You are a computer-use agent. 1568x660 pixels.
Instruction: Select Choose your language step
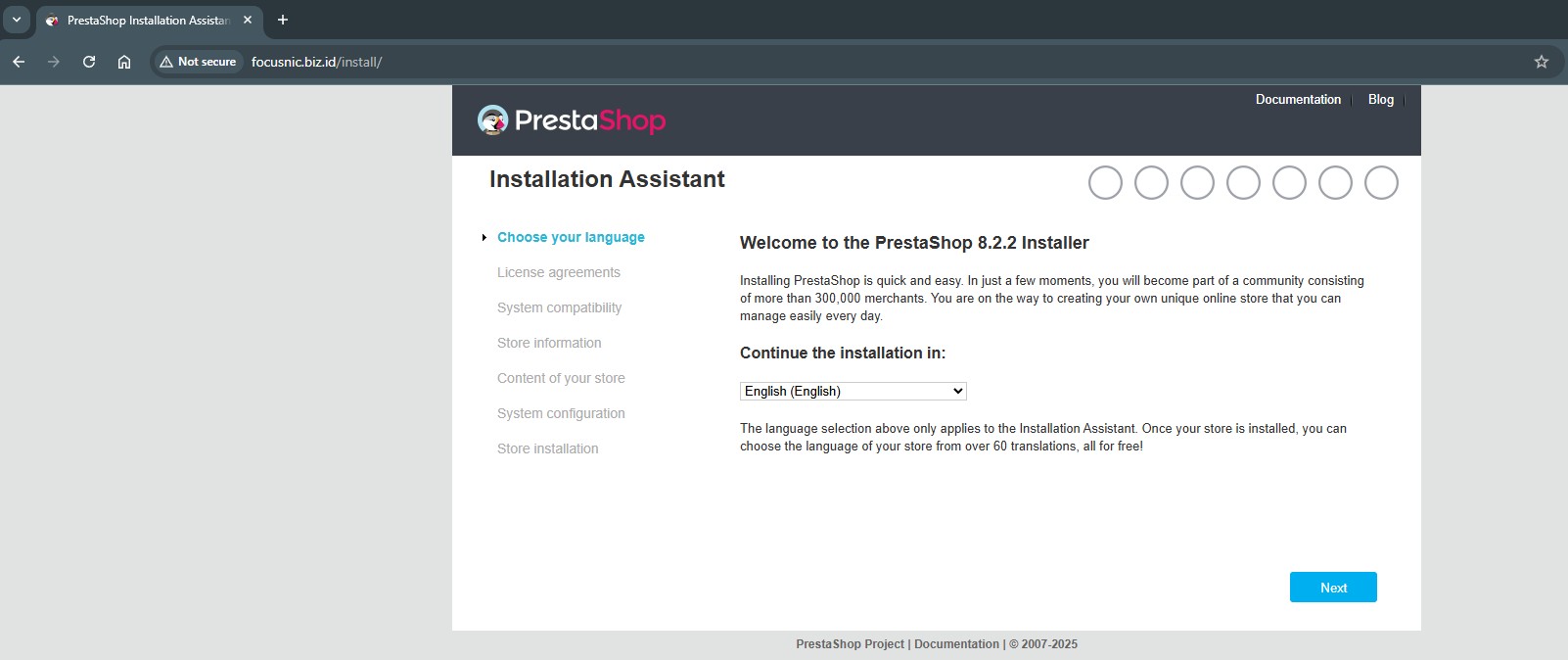571,237
